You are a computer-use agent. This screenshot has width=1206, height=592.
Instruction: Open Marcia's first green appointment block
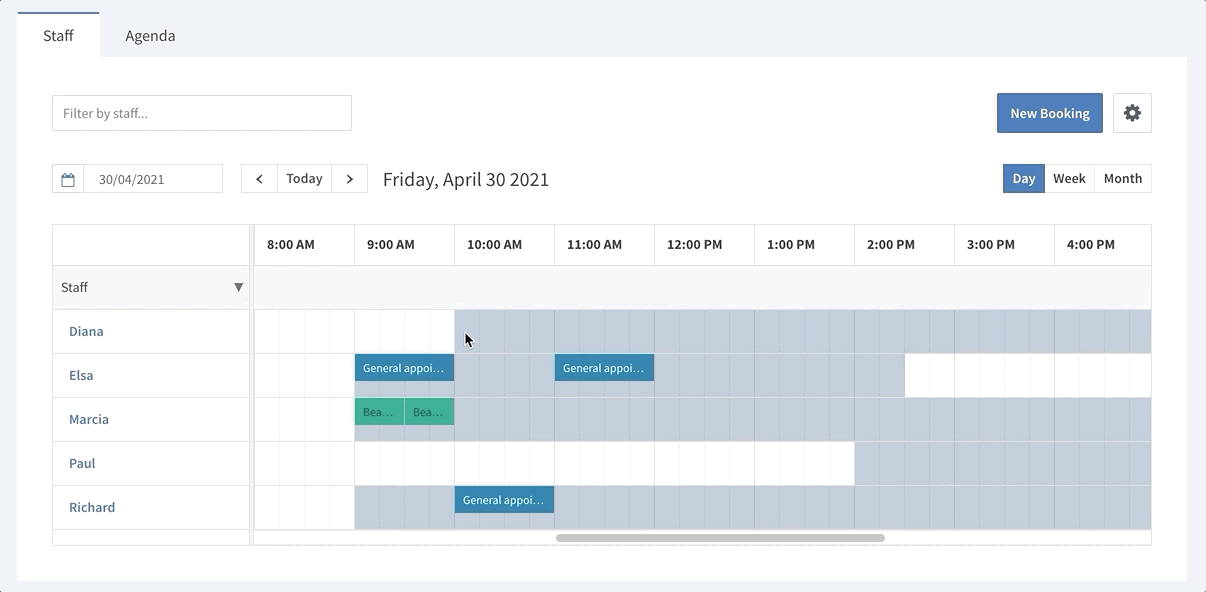tap(379, 412)
